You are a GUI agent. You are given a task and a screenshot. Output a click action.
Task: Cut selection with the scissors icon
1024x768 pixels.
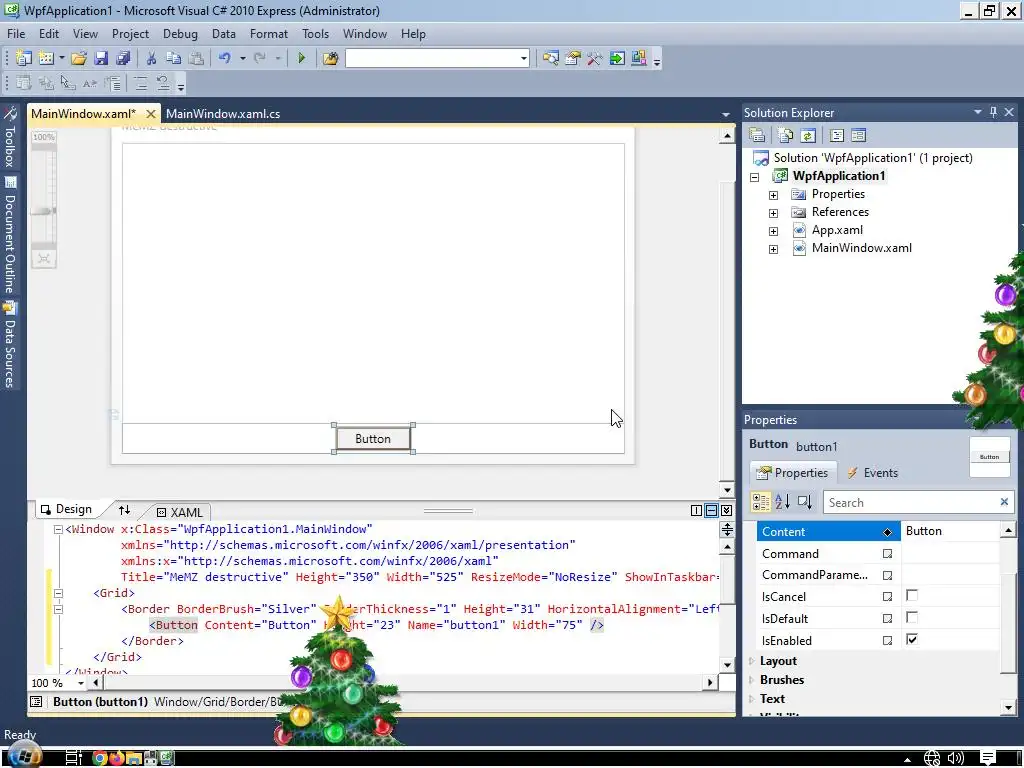(151, 58)
